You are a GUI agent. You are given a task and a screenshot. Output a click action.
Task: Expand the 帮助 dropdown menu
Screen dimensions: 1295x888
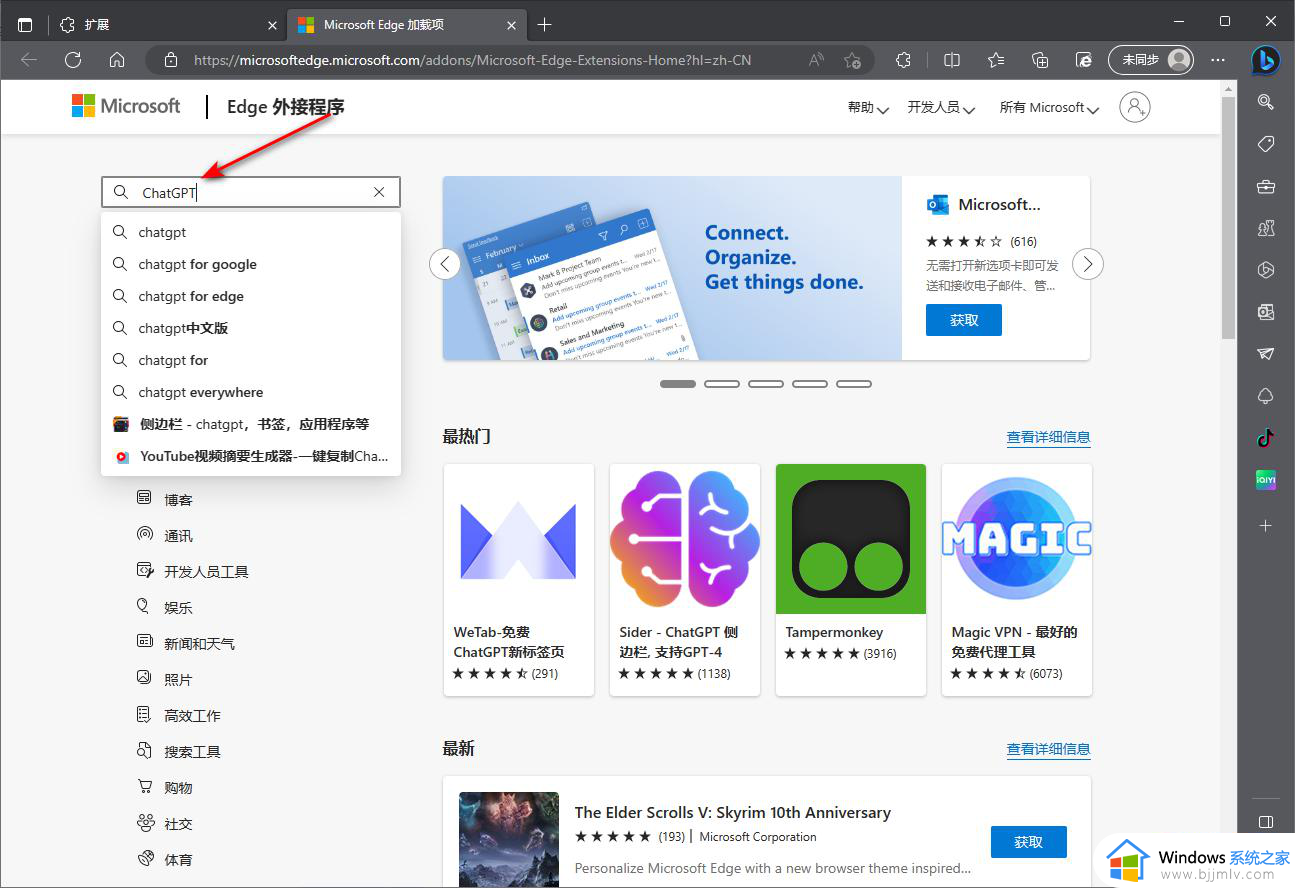pos(868,107)
